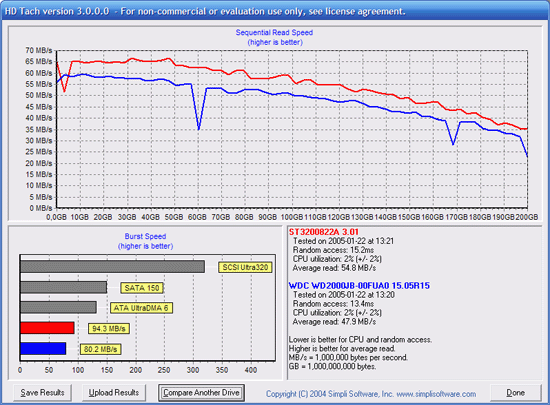550x405 pixels.
Task: Click the Save Results button
Action: (x=42, y=393)
